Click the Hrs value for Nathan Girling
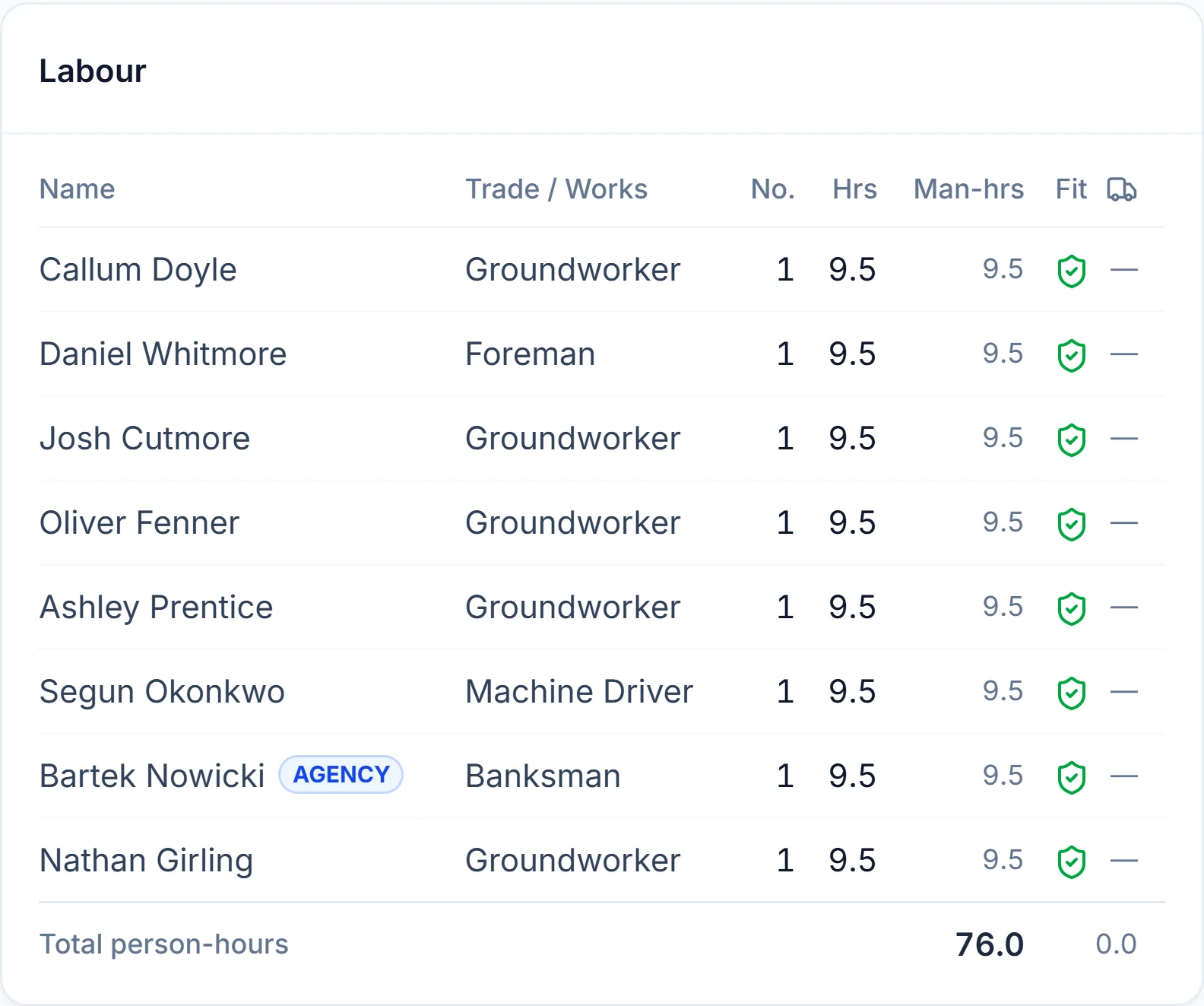Viewport: 1204px width, 1006px height. [852, 861]
